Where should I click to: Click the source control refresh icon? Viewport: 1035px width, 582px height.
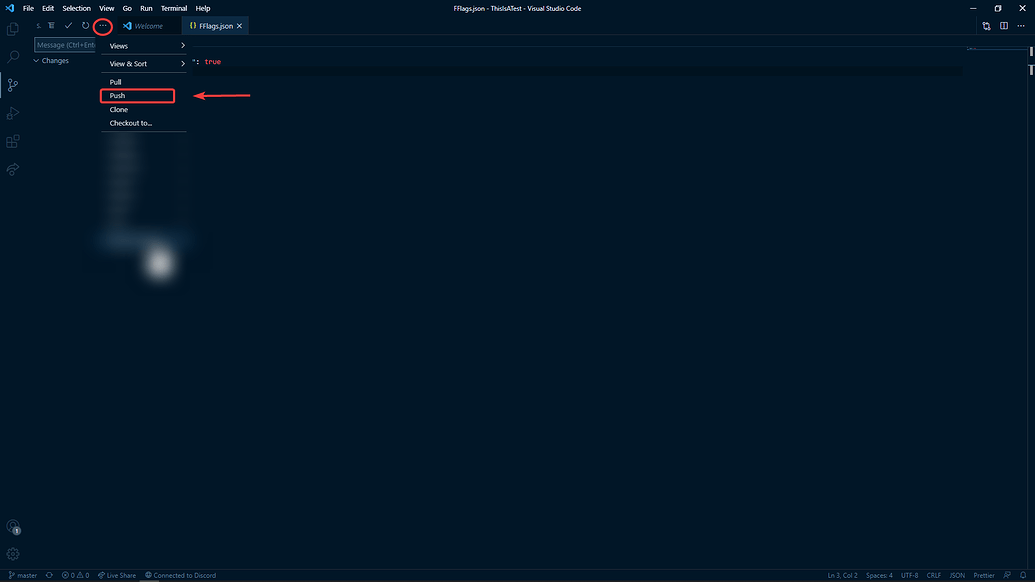85,26
